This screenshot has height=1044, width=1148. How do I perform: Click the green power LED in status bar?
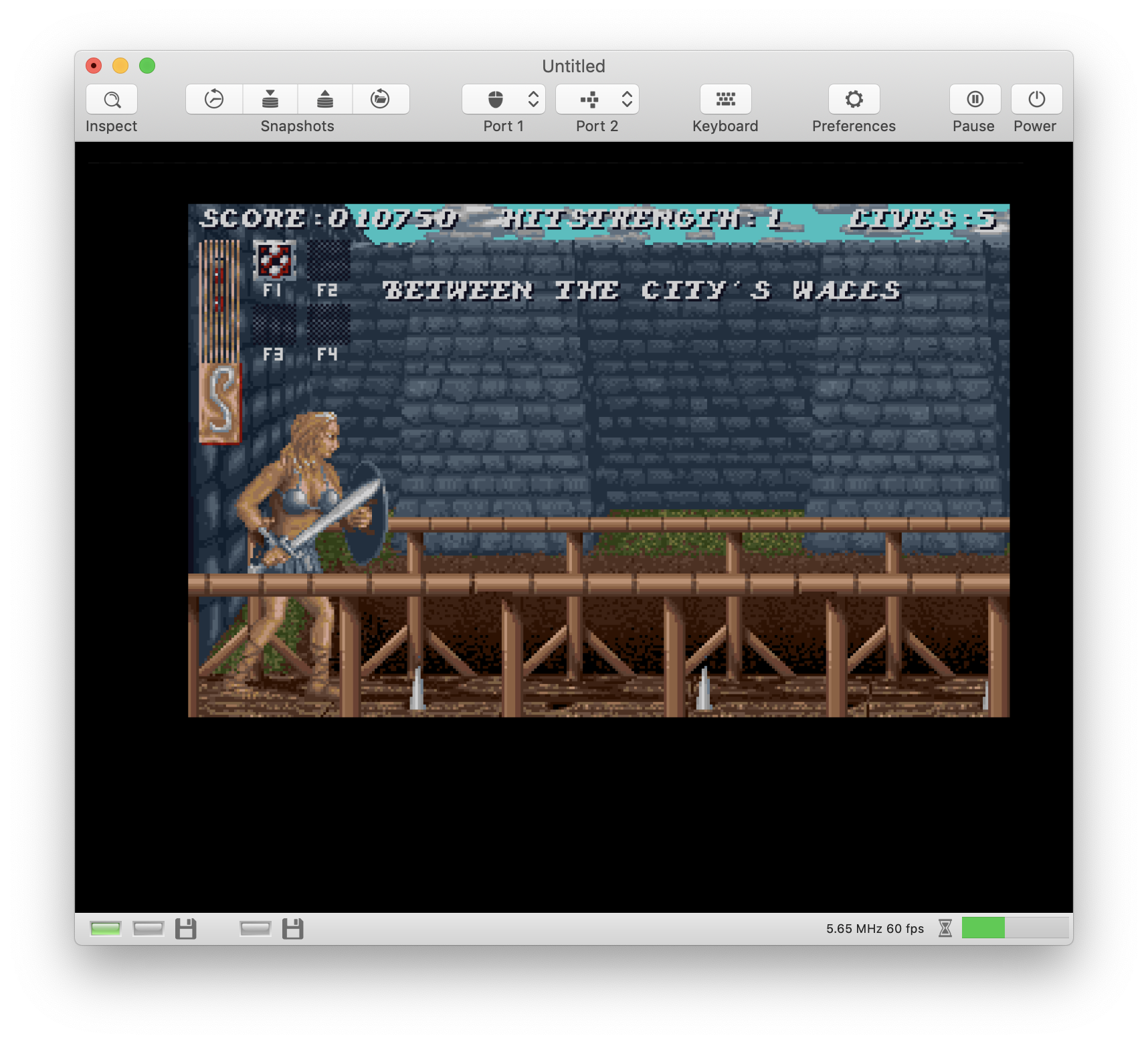[x=106, y=928]
